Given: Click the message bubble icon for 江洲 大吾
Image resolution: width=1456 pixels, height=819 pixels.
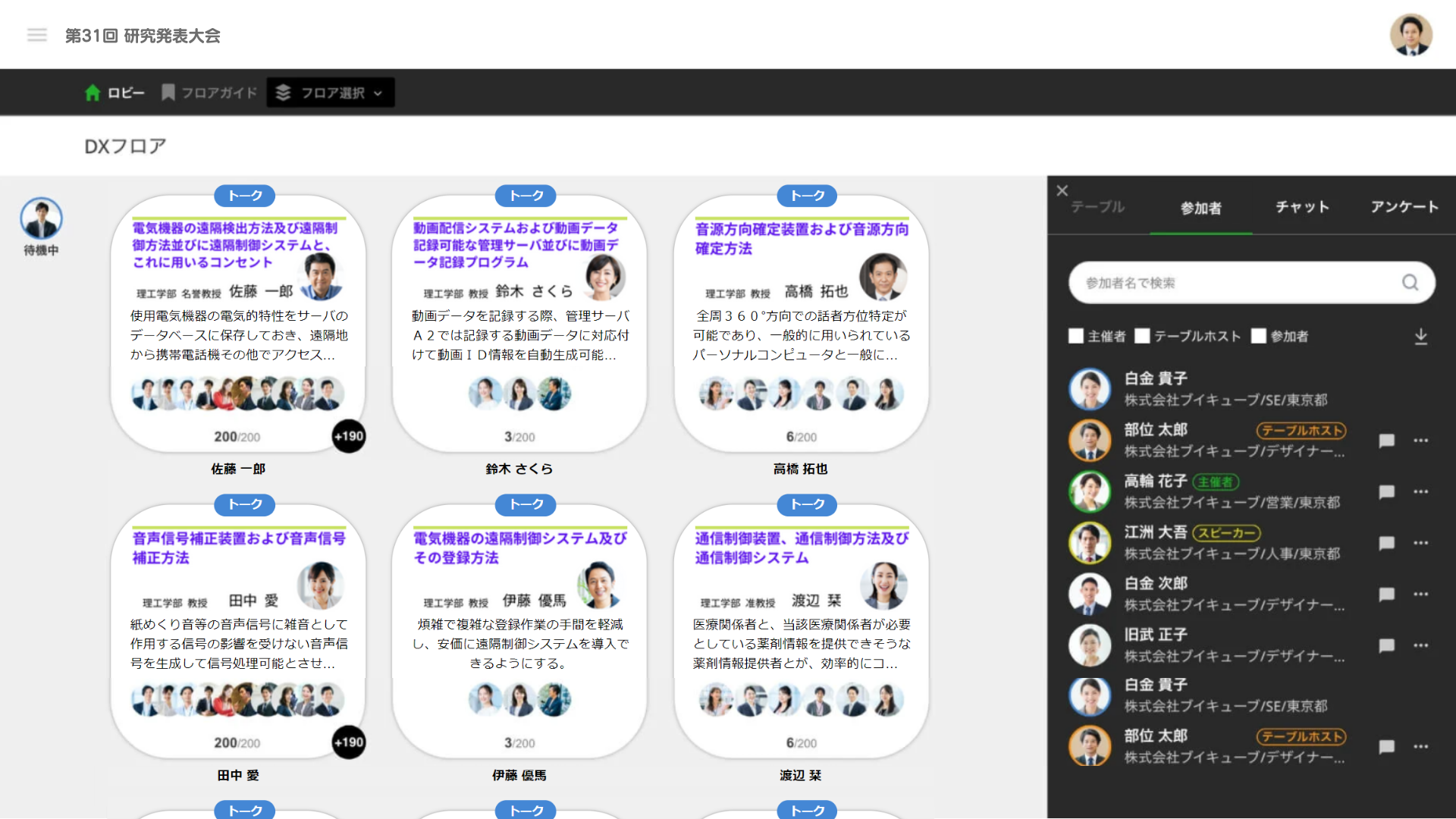Looking at the screenshot, I should pos(1387,544).
